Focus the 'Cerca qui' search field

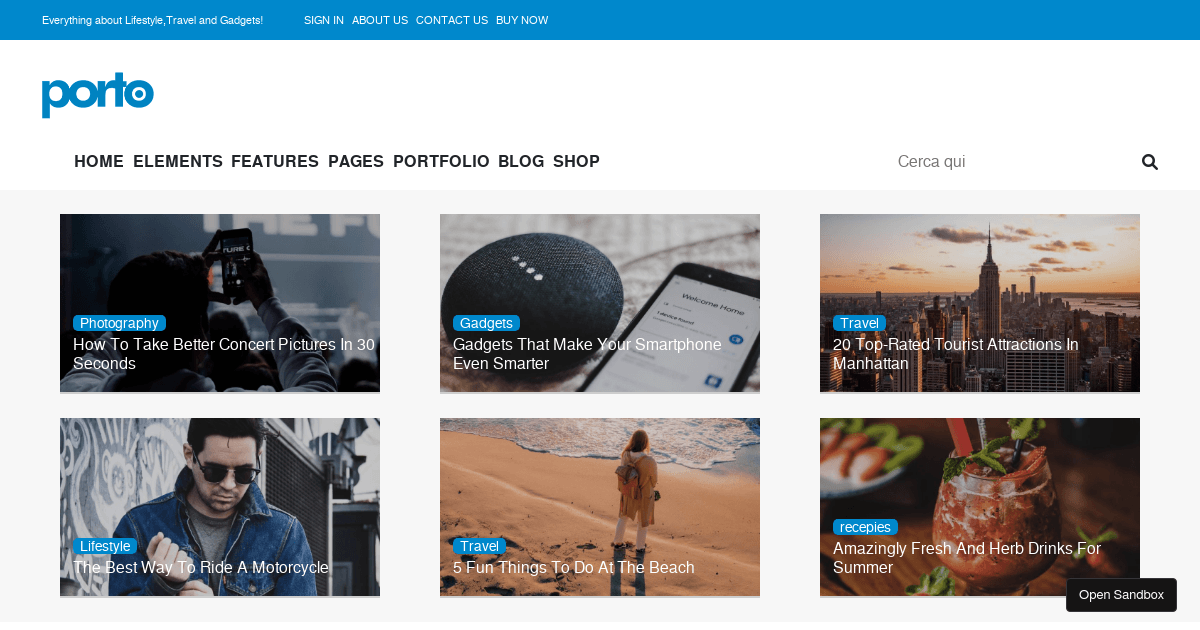1010,162
